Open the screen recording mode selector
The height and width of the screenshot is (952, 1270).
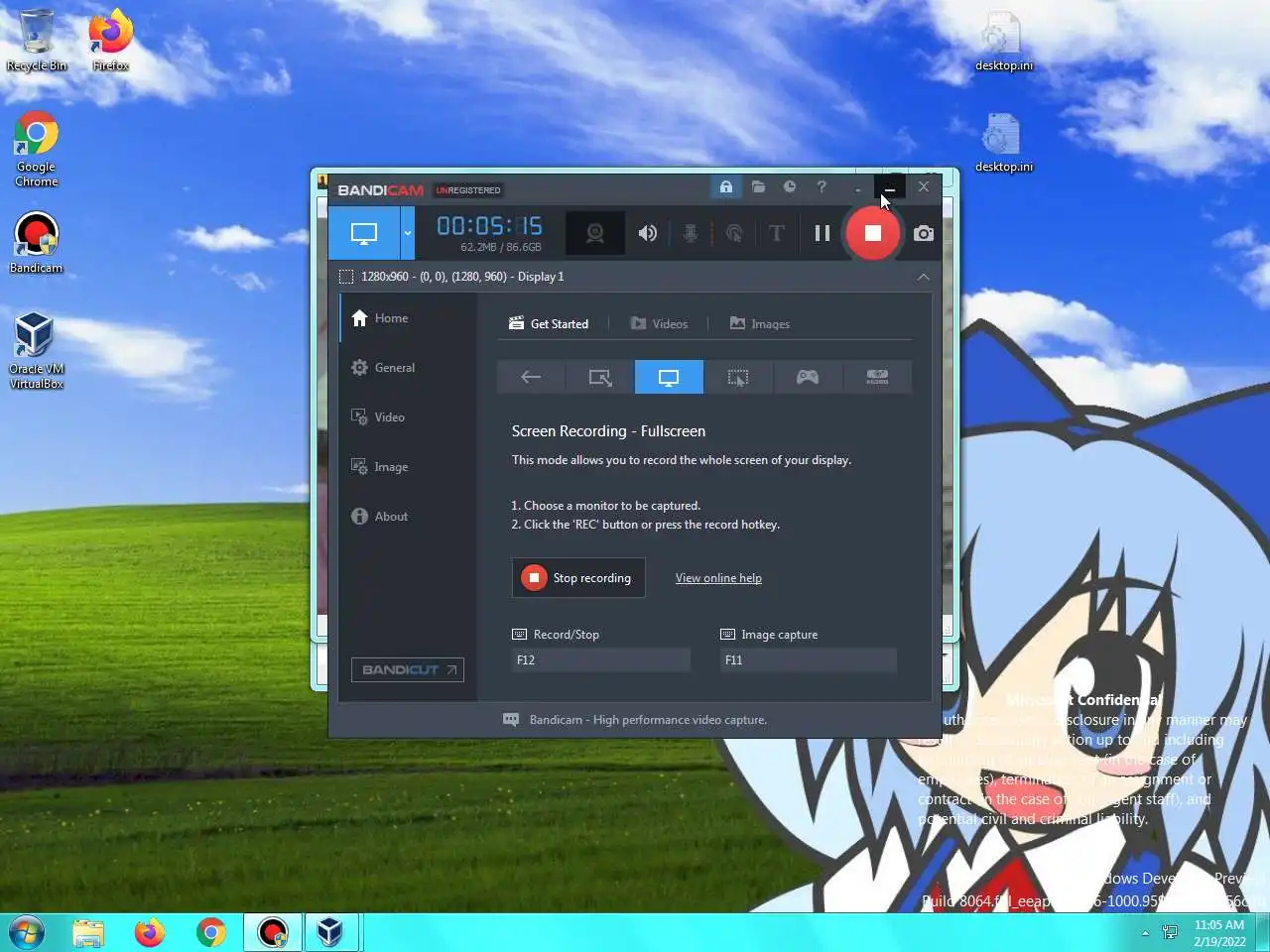click(x=364, y=234)
